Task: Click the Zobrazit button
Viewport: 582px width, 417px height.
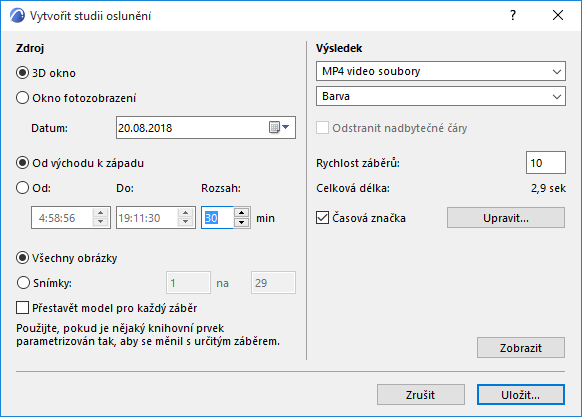Action: point(521,348)
